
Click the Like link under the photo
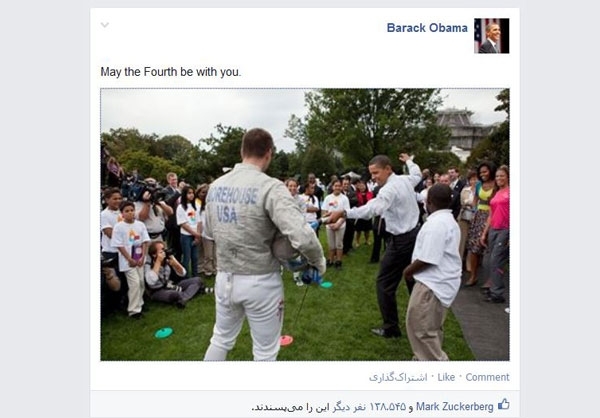[x=446, y=377]
